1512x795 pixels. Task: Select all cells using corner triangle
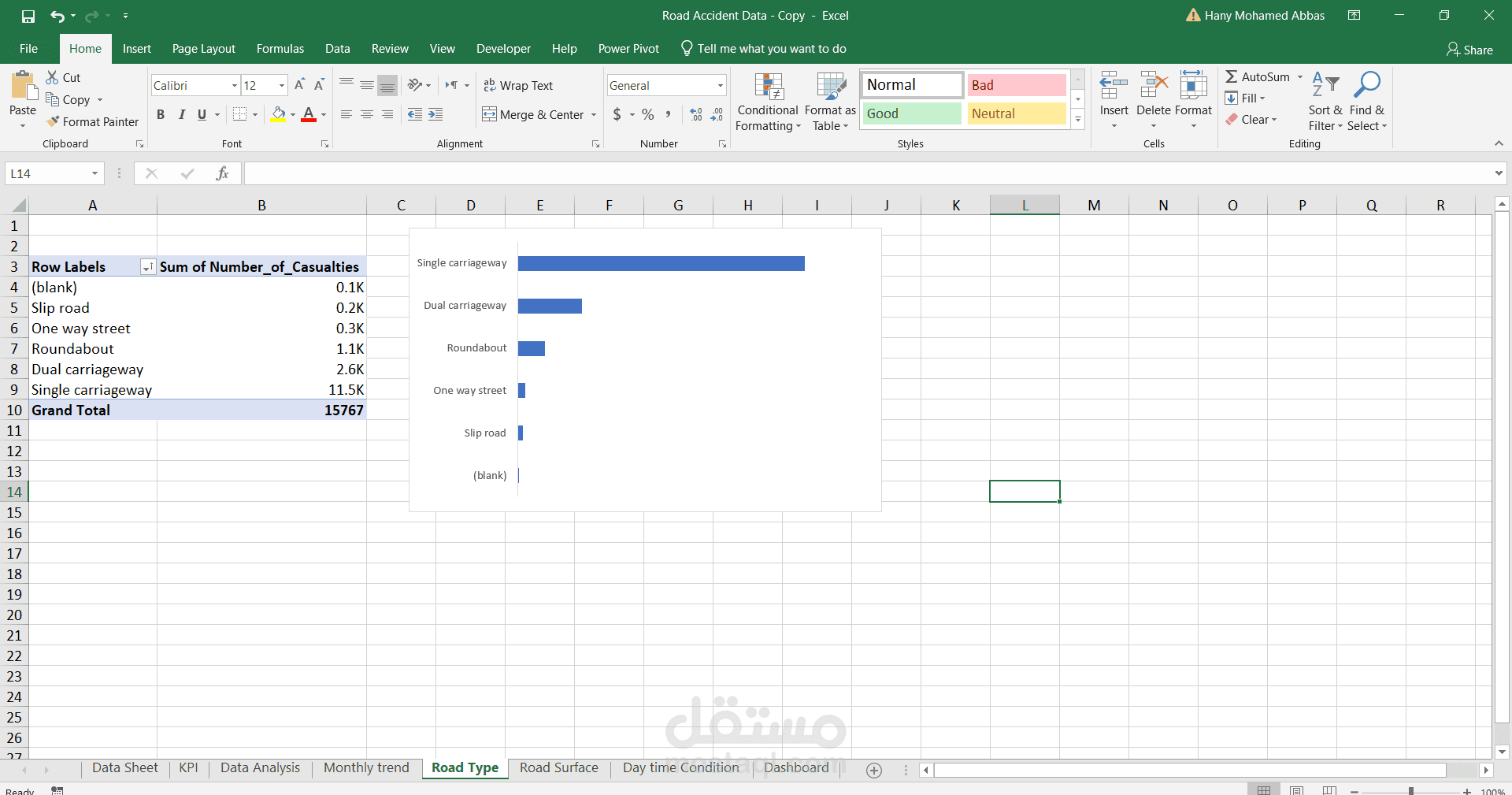click(18, 206)
